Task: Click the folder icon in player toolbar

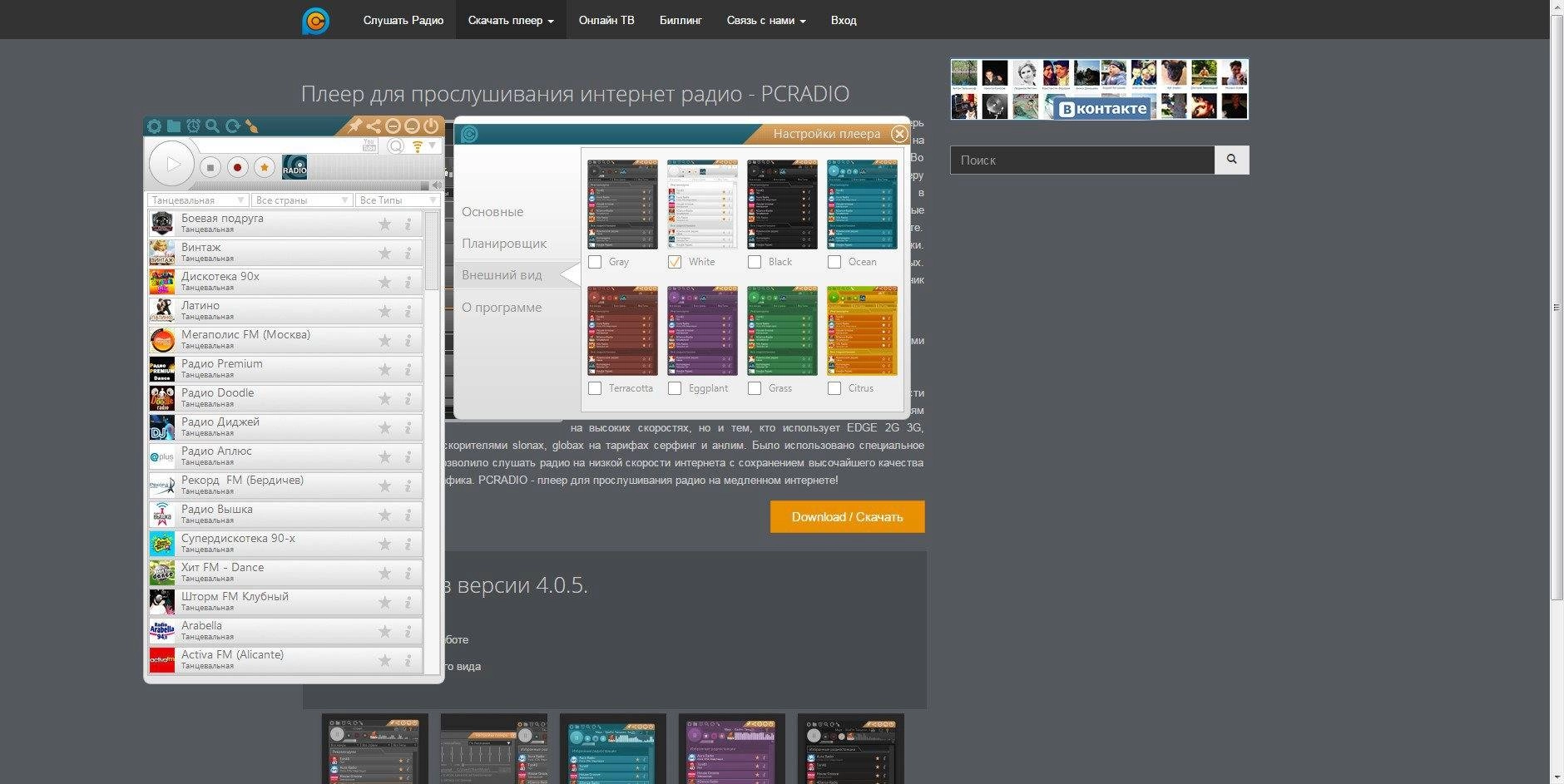Action: pos(174,126)
